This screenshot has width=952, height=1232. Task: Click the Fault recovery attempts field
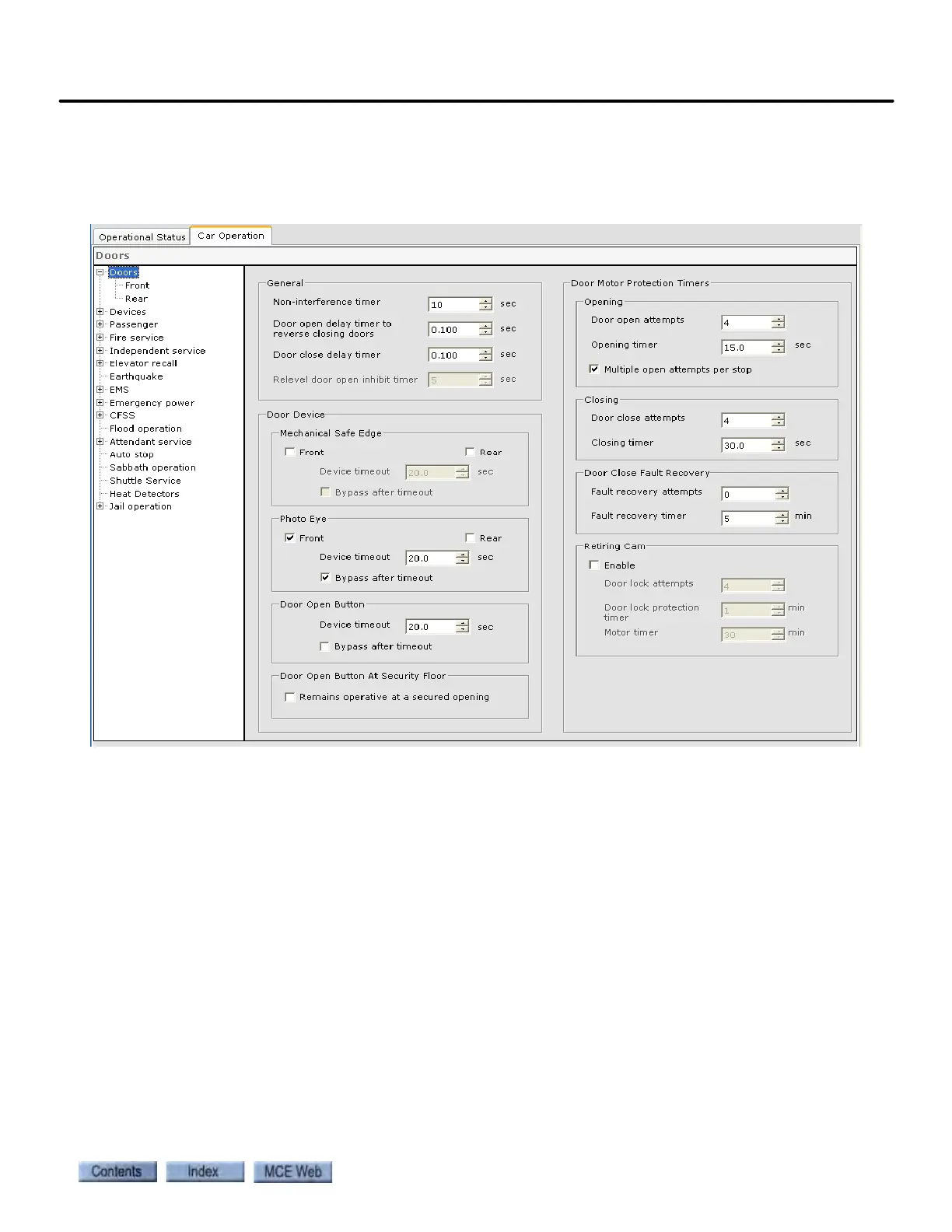click(748, 494)
